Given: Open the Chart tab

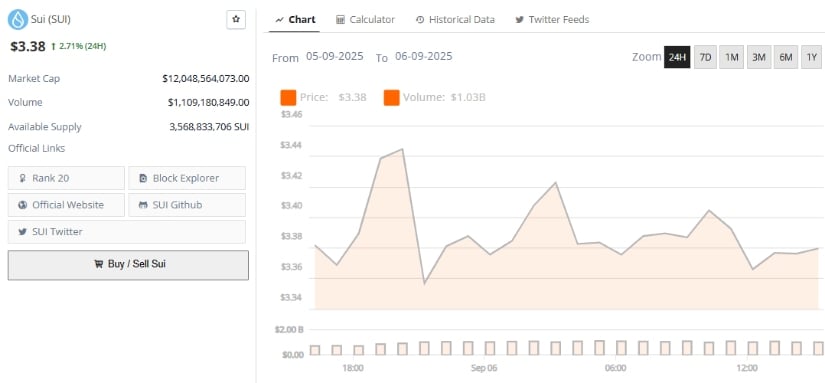Looking at the screenshot, I should [296, 19].
